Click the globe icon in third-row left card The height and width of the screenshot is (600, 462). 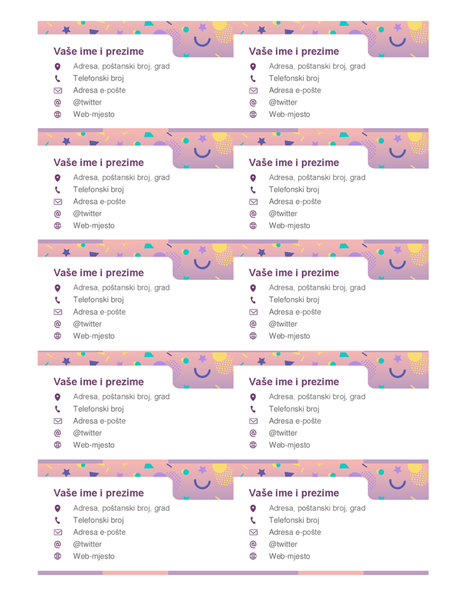[57, 336]
